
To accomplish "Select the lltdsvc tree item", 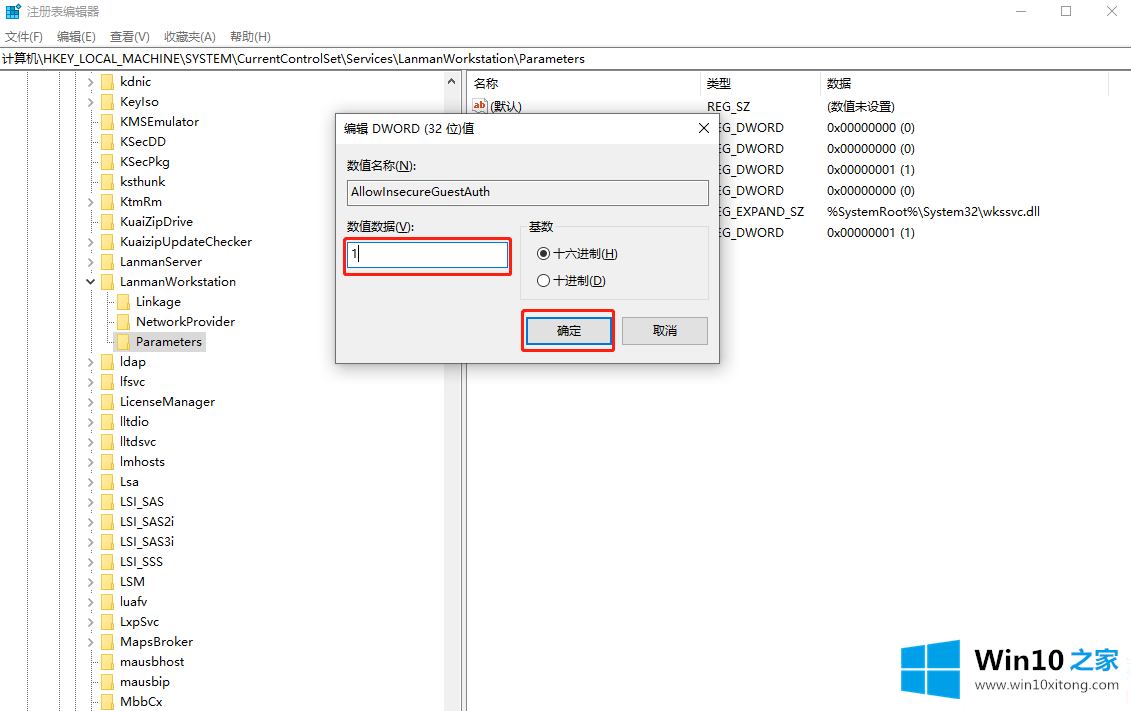I will pos(138,442).
